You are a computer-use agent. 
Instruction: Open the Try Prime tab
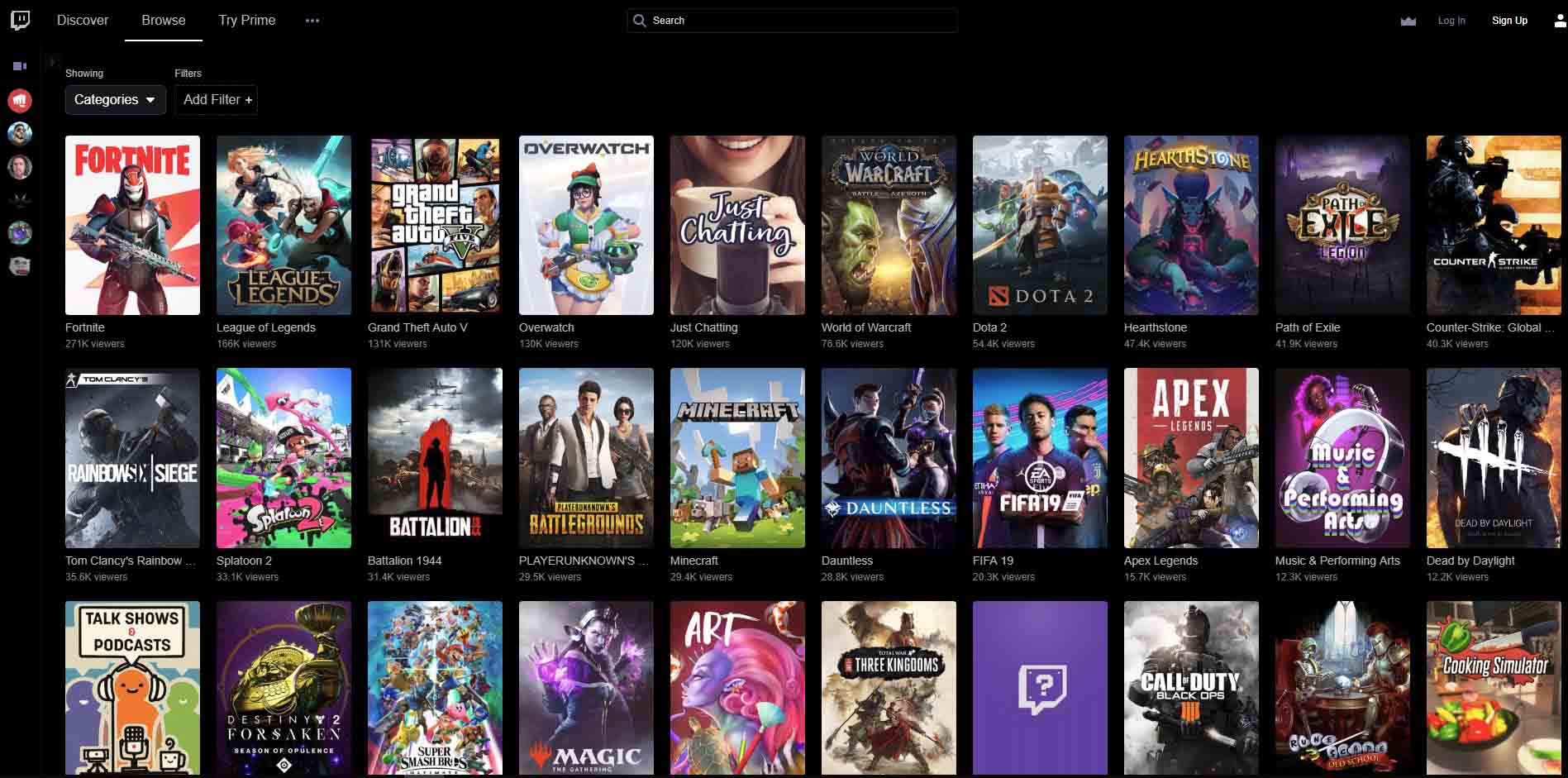click(247, 20)
